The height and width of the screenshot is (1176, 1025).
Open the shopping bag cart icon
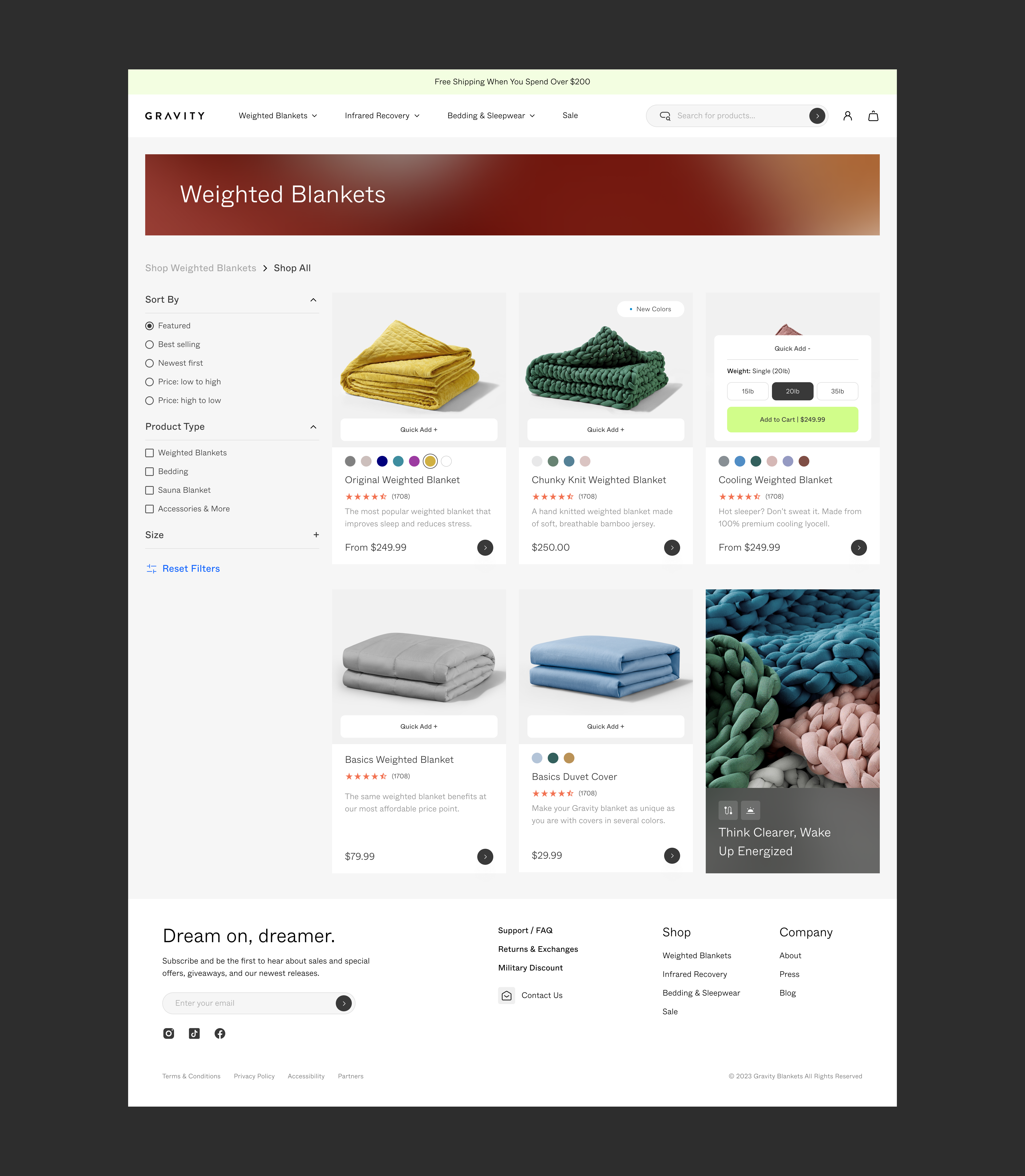[x=873, y=116]
